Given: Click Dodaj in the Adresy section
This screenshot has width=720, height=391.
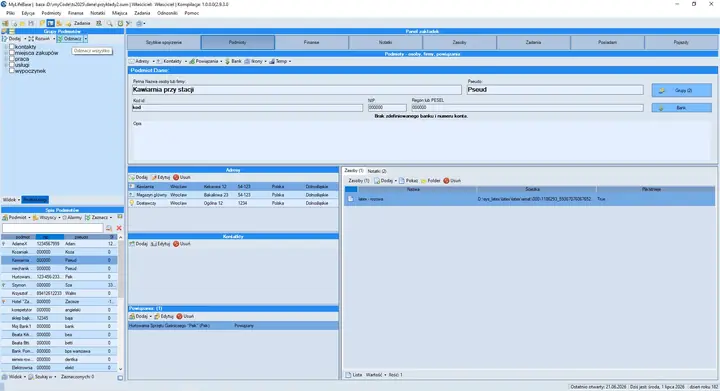Looking at the screenshot, I should pos(139,177).
